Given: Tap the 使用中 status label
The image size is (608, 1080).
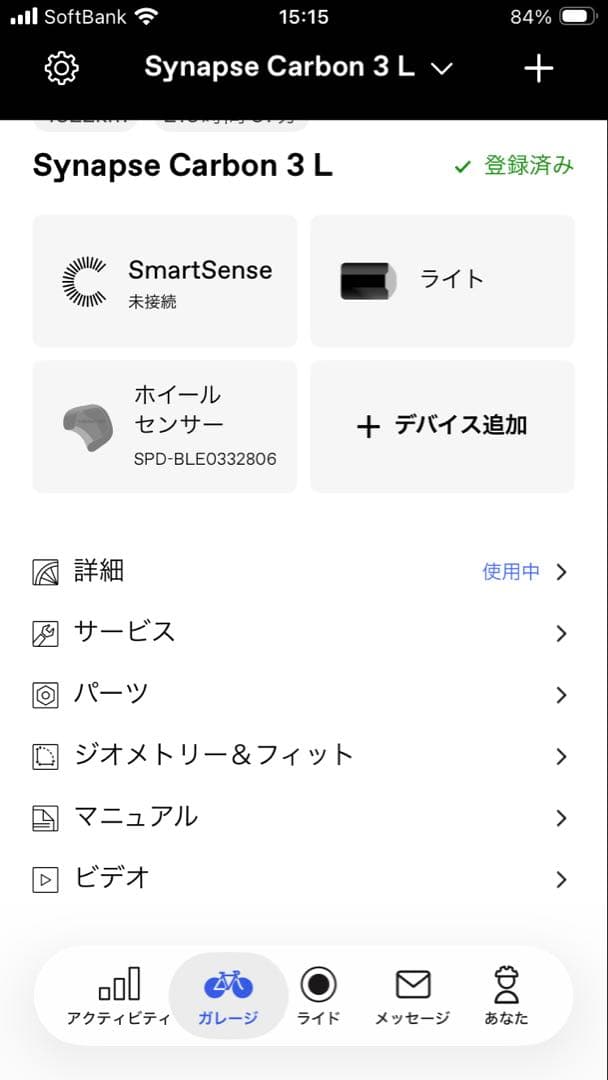Looking at the screenshot, I should pyautogui.click(x=511, y=572).
